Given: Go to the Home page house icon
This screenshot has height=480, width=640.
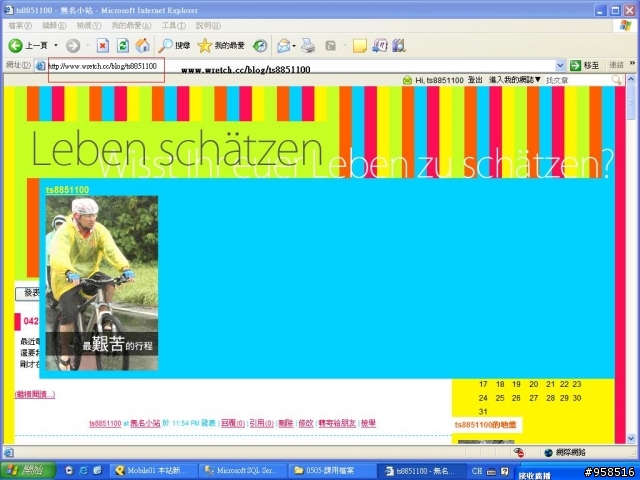Looking at the screenshot, I should (142, 45).
